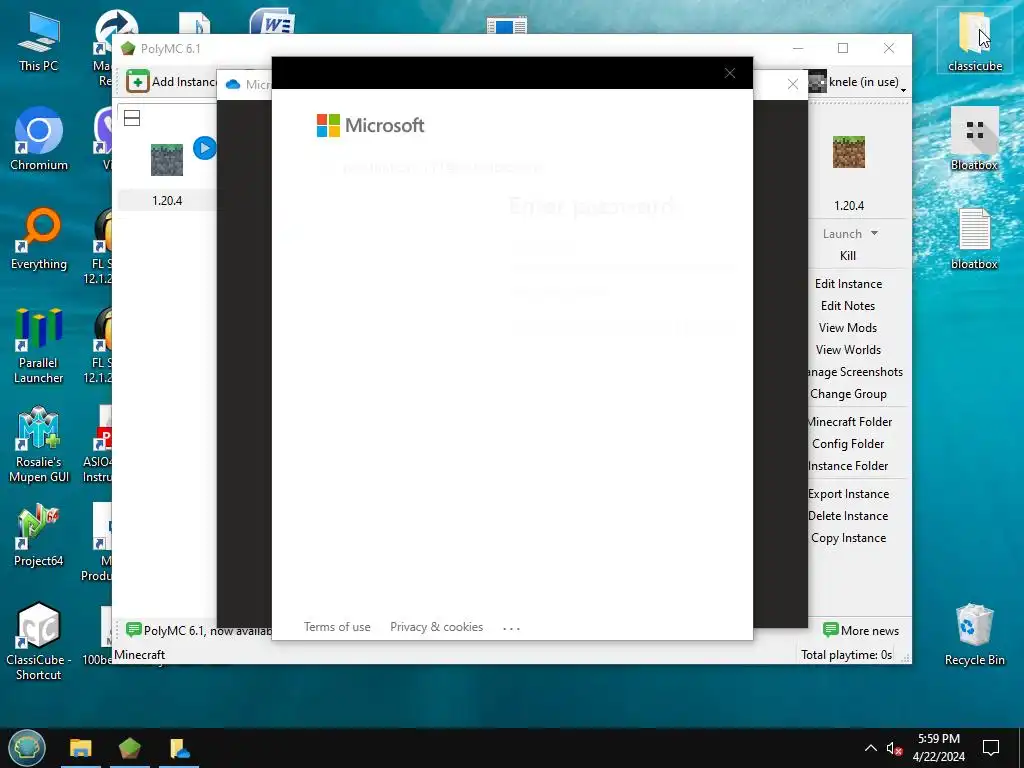Viewport: 1024px width, 768px height.
Task: Close the Microsoft sign-in popup
Action: pyautogui.click(x=730, y=73)
